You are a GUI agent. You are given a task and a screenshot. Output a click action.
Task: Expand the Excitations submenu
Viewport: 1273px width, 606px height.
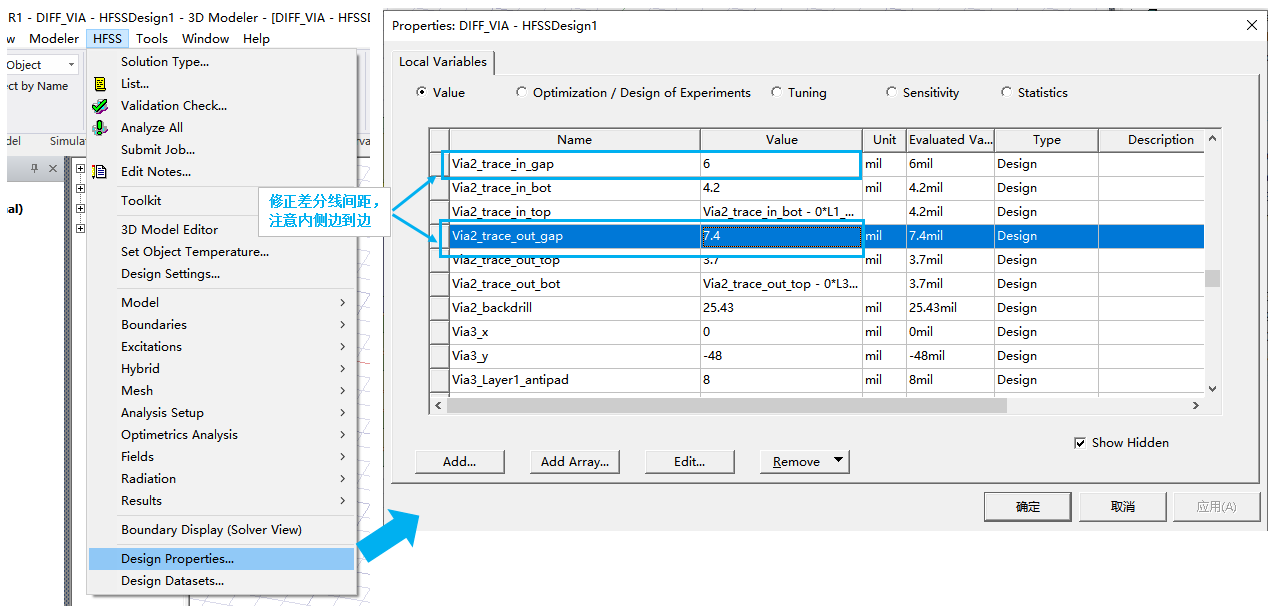coord(342,347)
